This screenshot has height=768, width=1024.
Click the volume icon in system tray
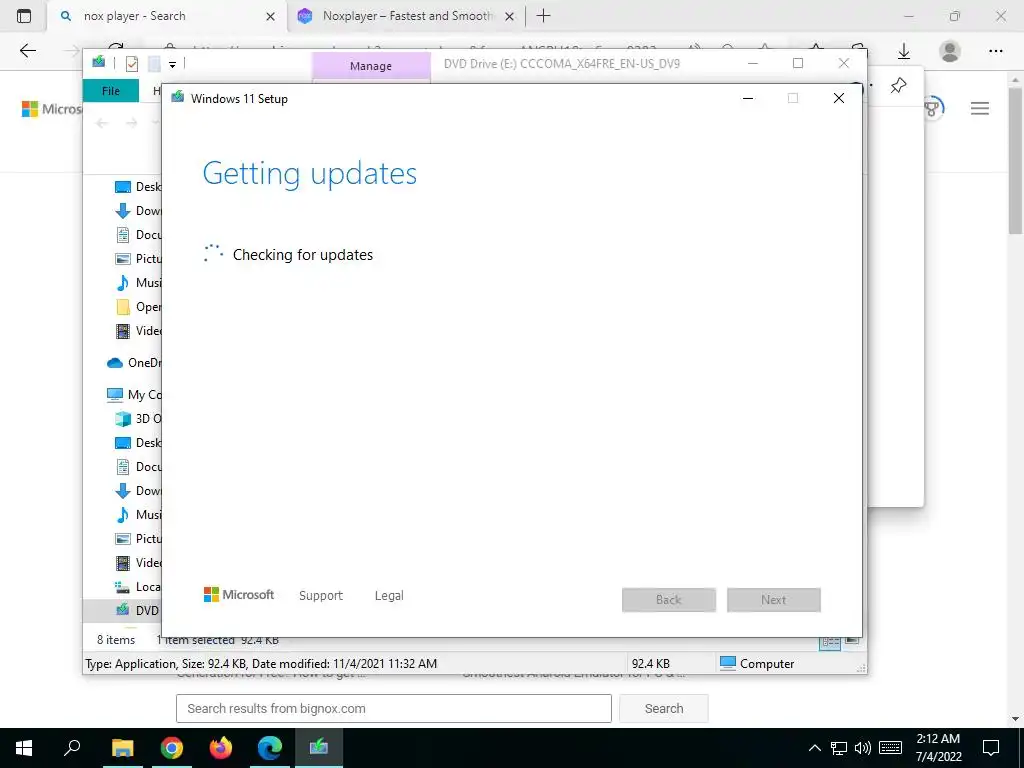[862, 748]
